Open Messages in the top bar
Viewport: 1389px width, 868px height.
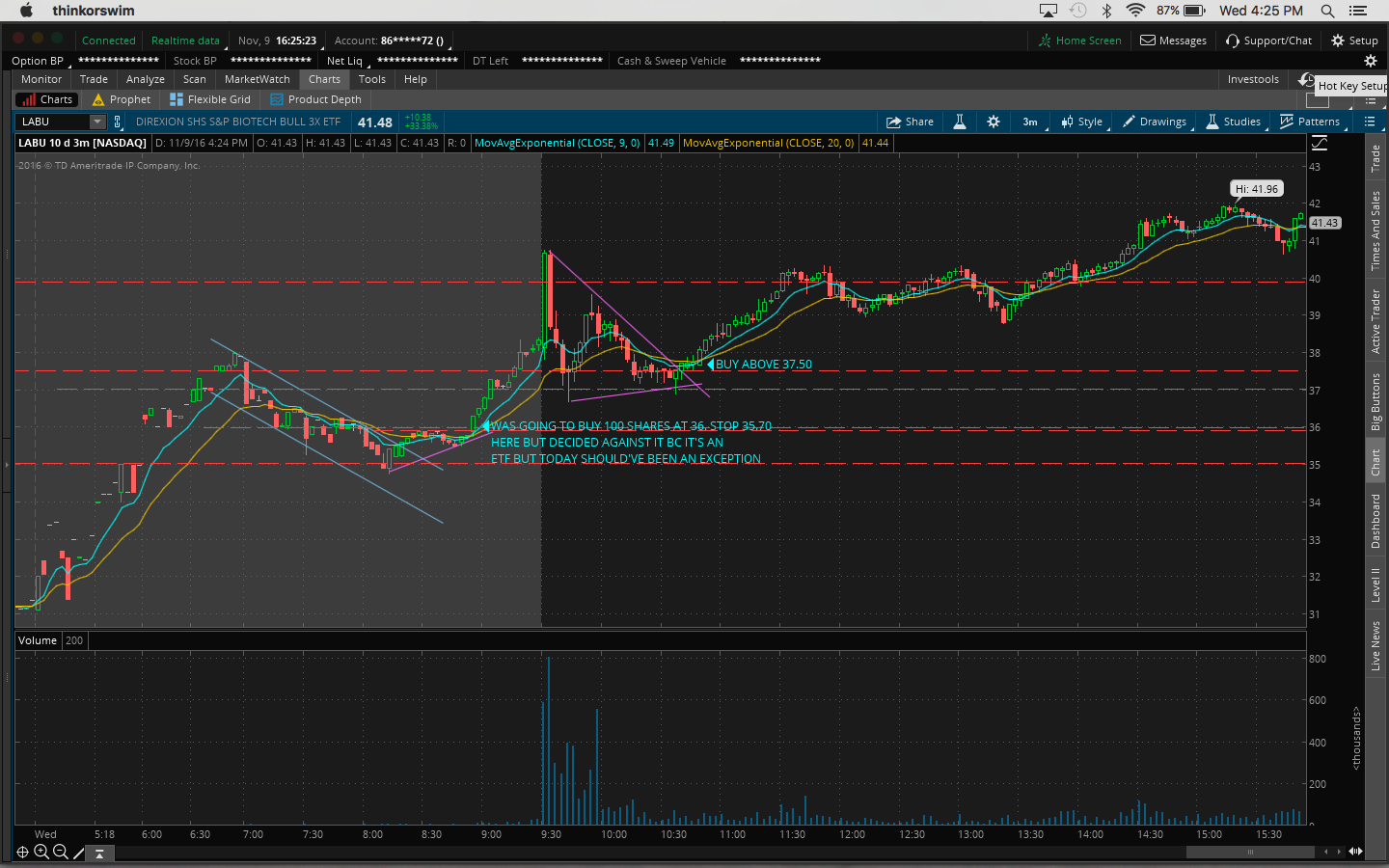tap(1173, 41)
